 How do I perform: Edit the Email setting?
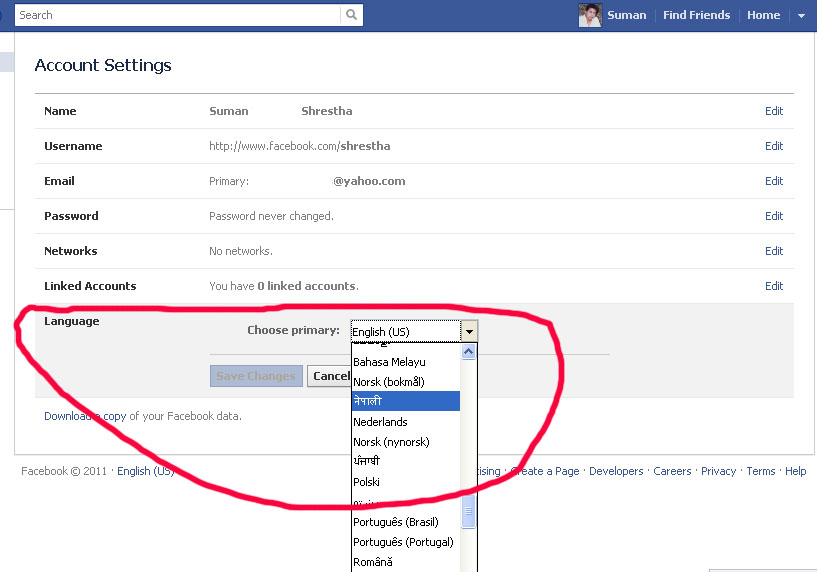click(774, 181)
